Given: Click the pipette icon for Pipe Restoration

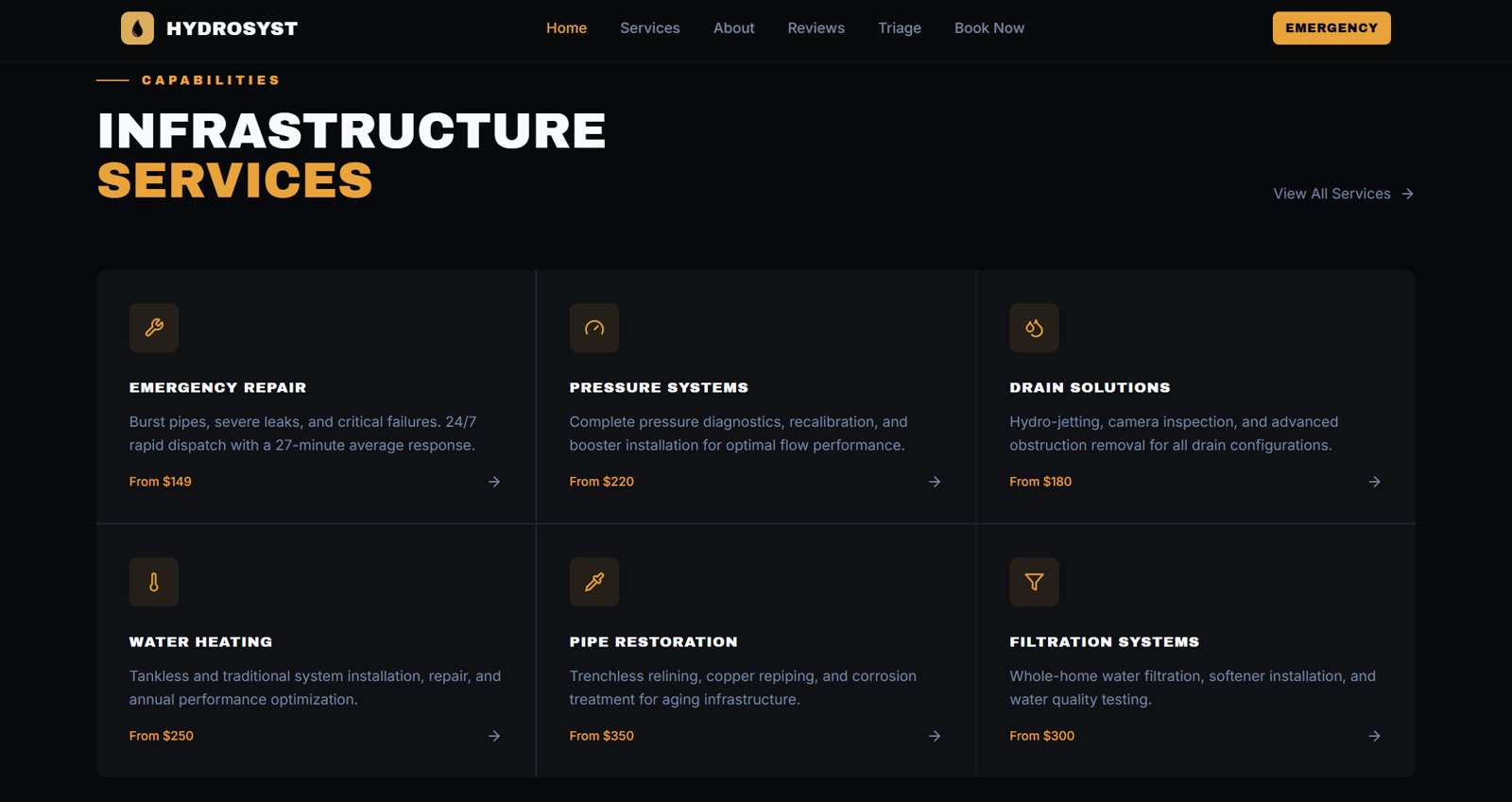Looking at the screenshot, I should (x=594, y=582).
